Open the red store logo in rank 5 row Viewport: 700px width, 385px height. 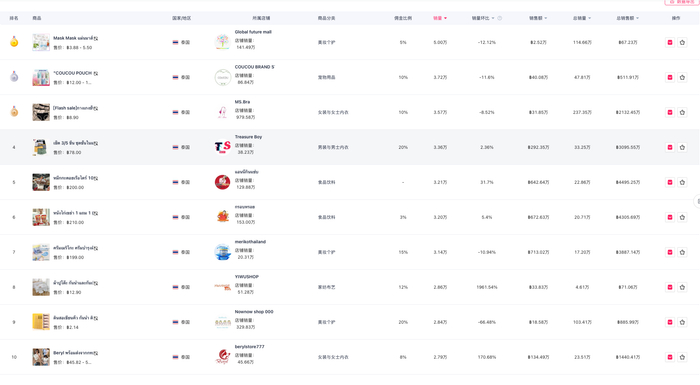click(222, 182)
